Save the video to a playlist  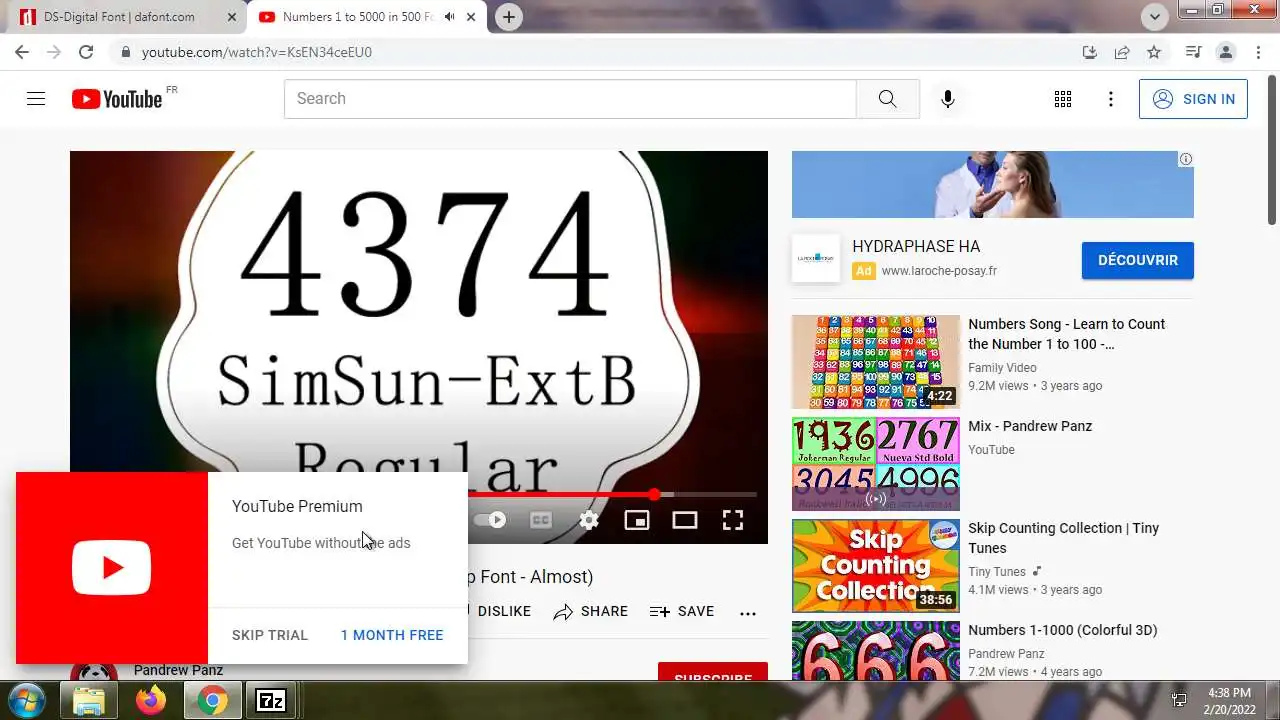(682, 611)
